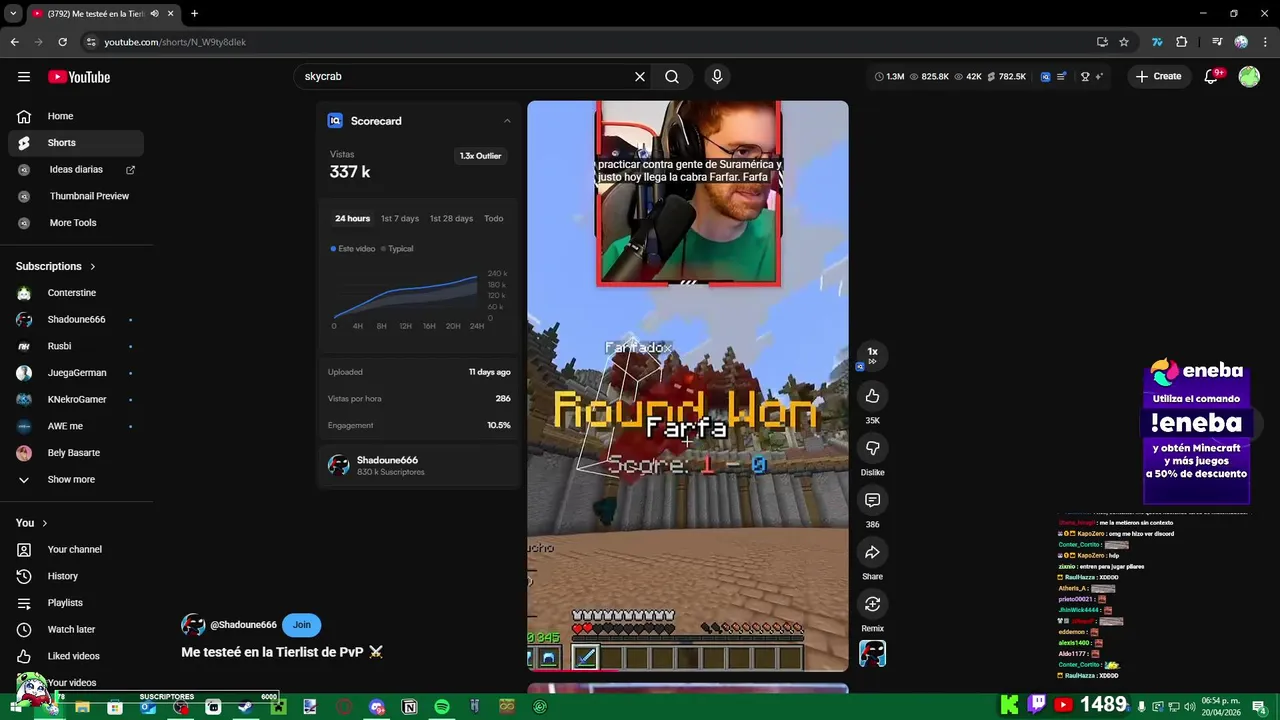The image size is (1280, 720).
Task: Select the 1st 7 days tab
Action: (x=400, y=218)
